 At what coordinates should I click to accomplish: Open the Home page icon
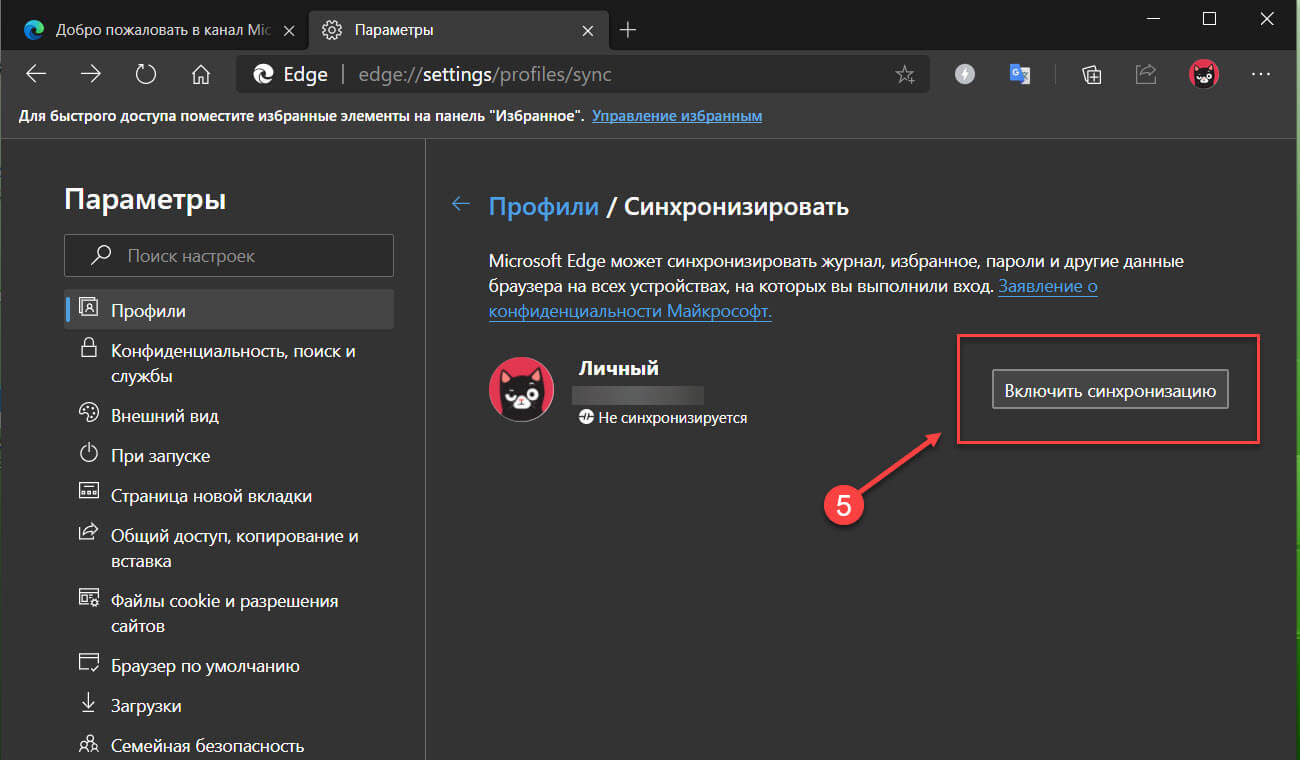[201, 74]
